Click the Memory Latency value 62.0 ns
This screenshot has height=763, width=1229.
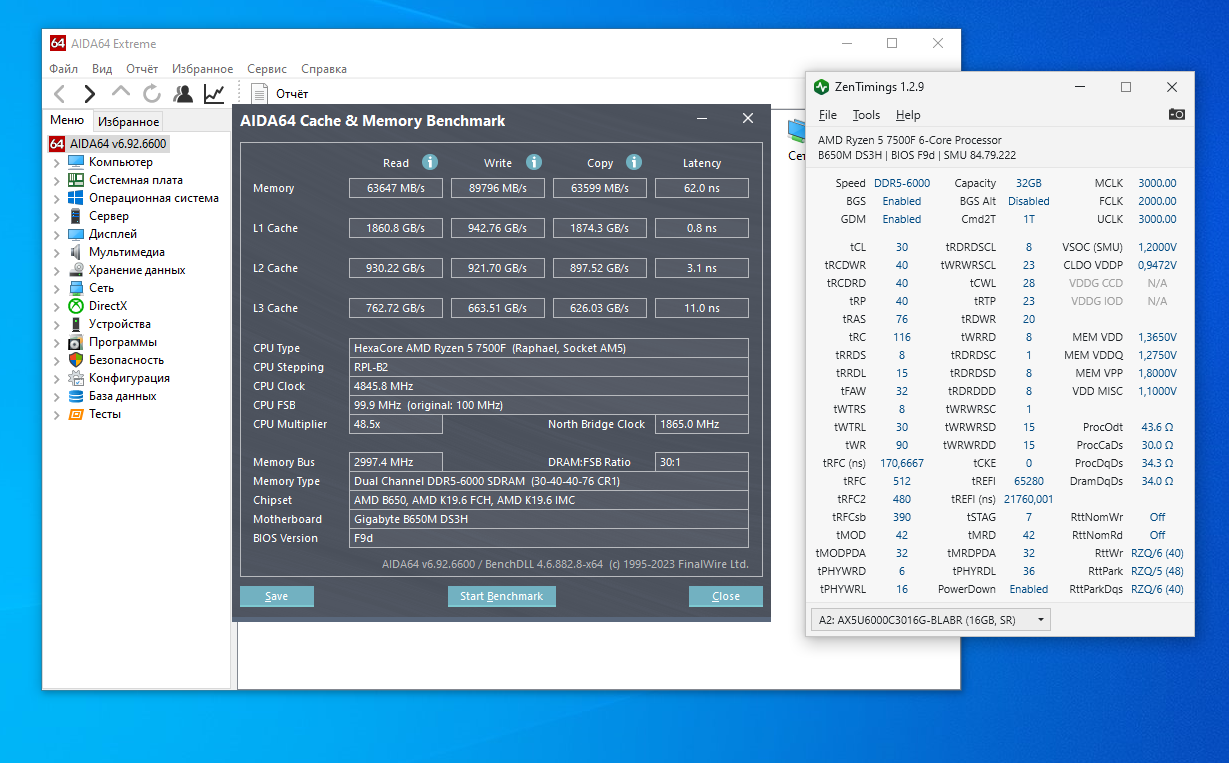point(702,188)
